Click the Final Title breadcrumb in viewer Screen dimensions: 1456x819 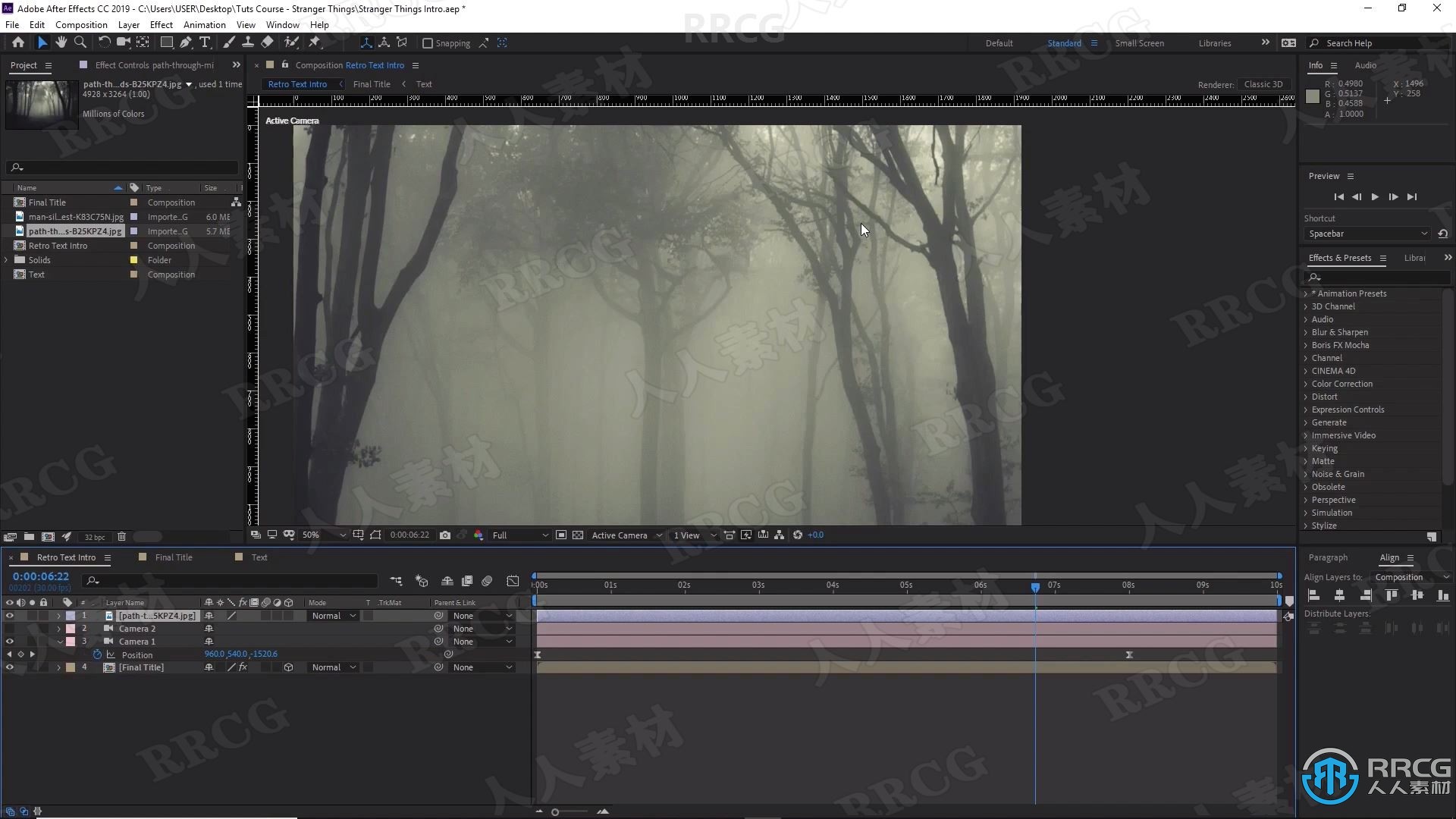(372, 84)
